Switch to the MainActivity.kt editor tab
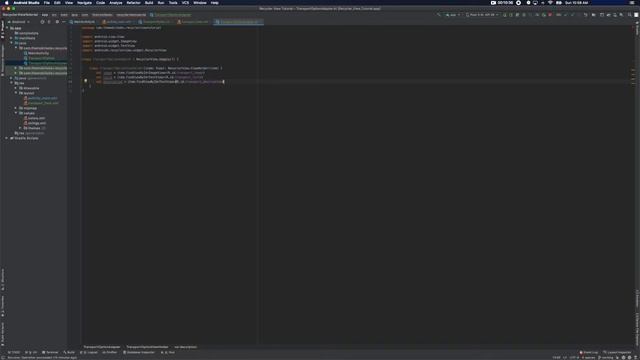640x360 pixels. (x=83, y=22)
